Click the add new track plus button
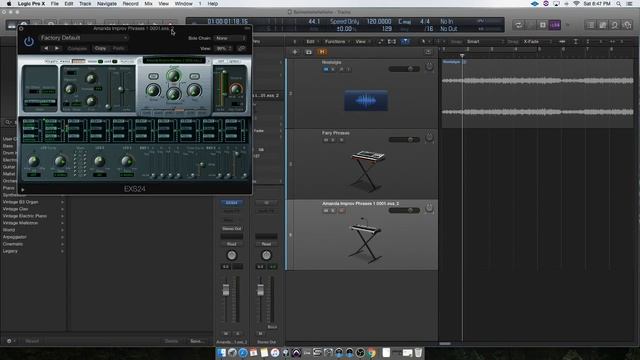The width and height of the screenshot is (640, 360). (295, 52)
